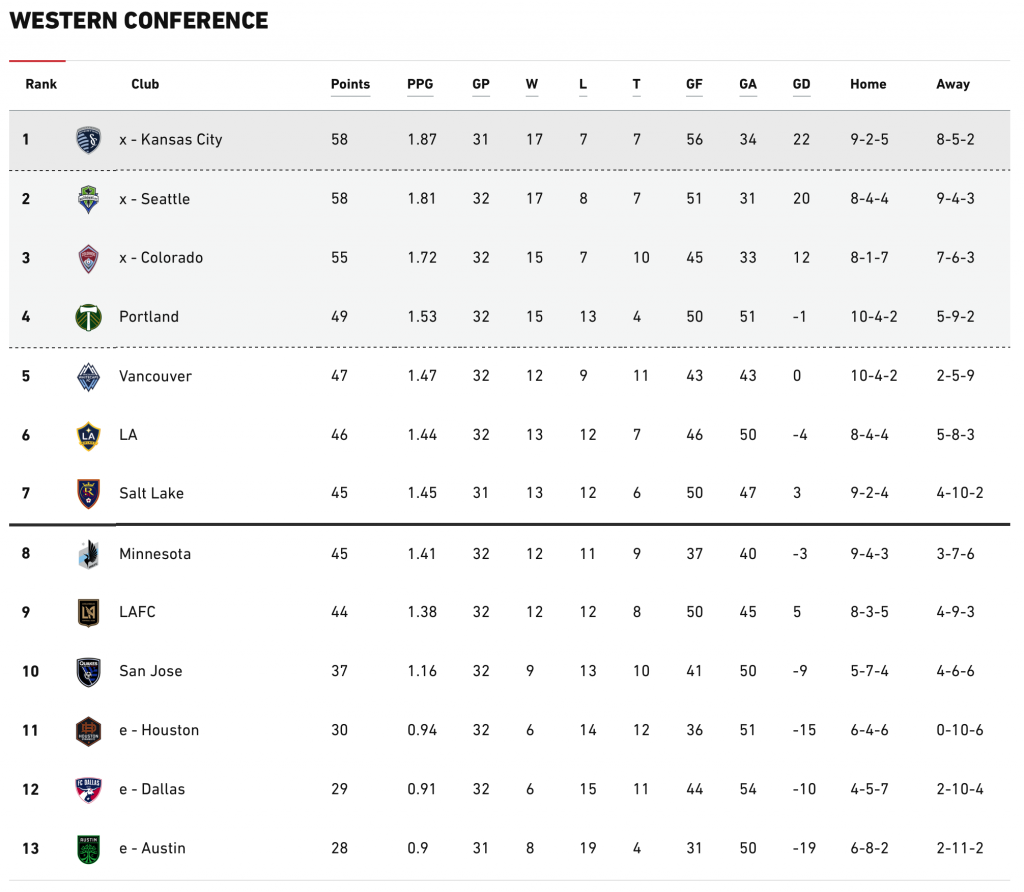Click the Real Salt Lake club logo
This screenshot has height=892, width=1024.
coord(89,493)
